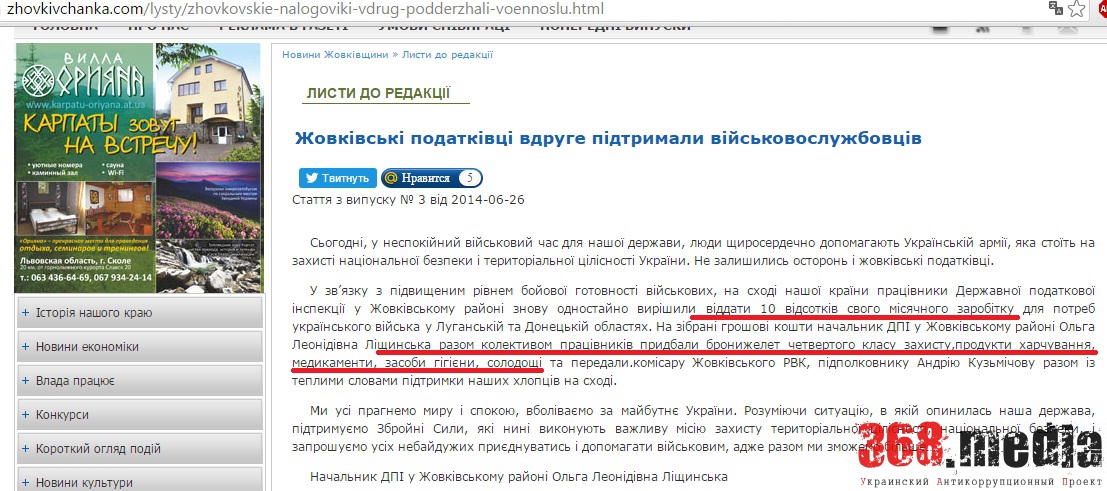Click the article headline about Жовківські податківці
This screenshot has width=1107, height=491.
[x=607, y=138]
